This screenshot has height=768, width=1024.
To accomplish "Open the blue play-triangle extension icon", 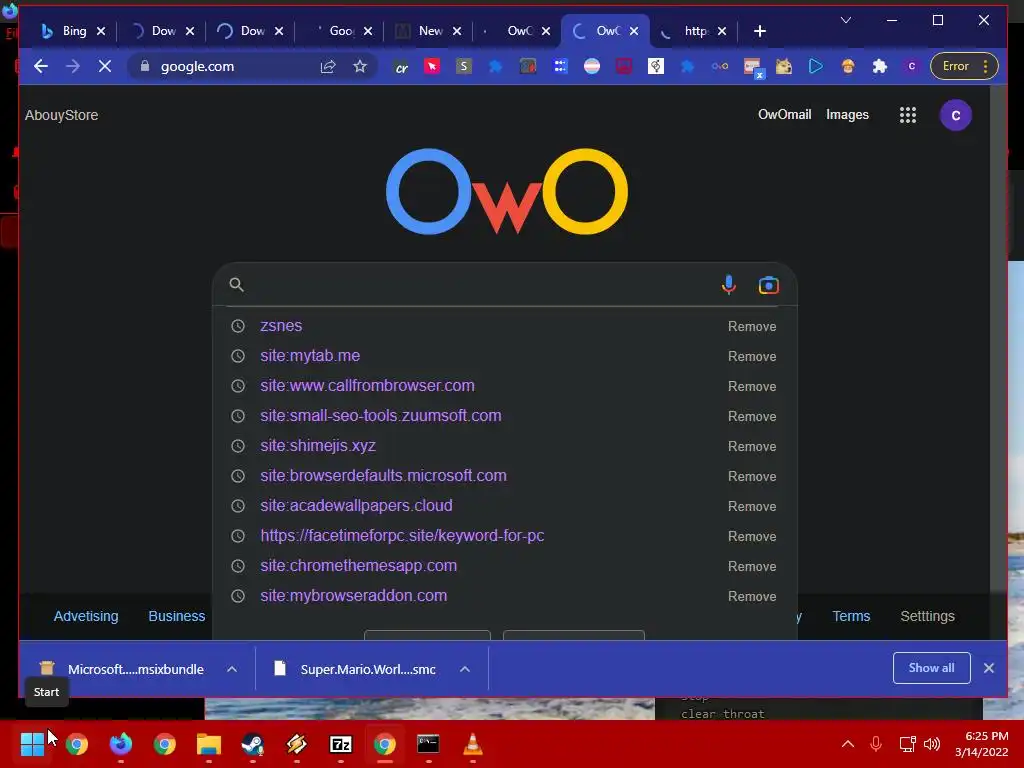I will pyautogui.click(x=816, y=66).
